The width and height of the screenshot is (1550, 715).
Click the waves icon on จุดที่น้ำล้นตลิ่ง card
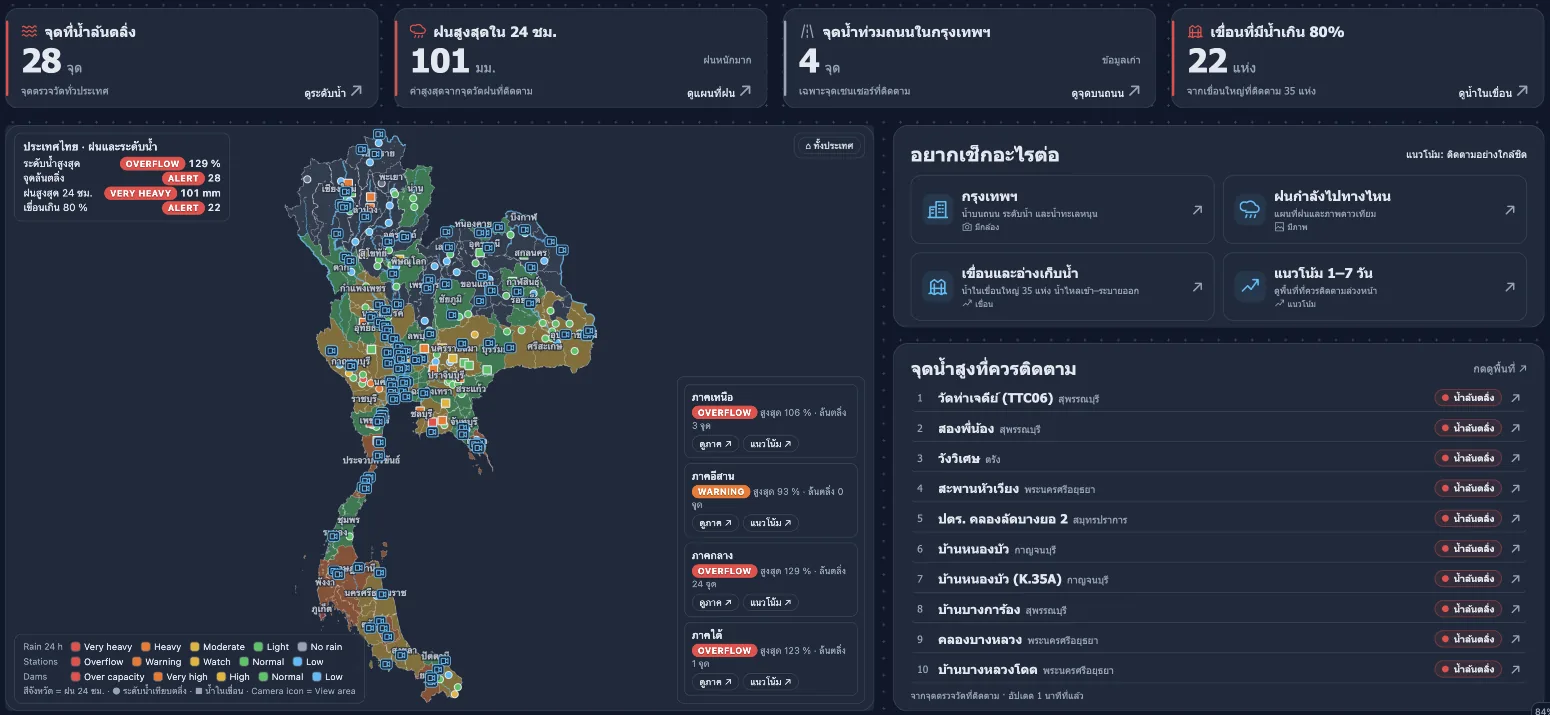(29, 32)
